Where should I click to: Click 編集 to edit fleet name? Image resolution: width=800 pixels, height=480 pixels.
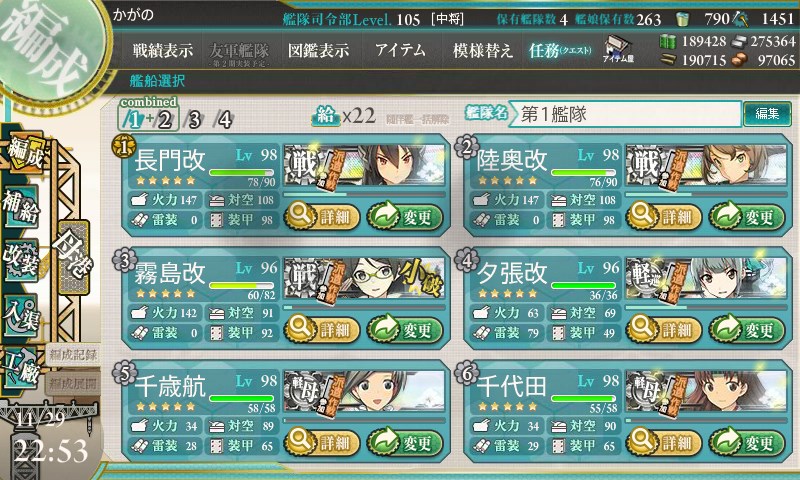click(767, 113)
